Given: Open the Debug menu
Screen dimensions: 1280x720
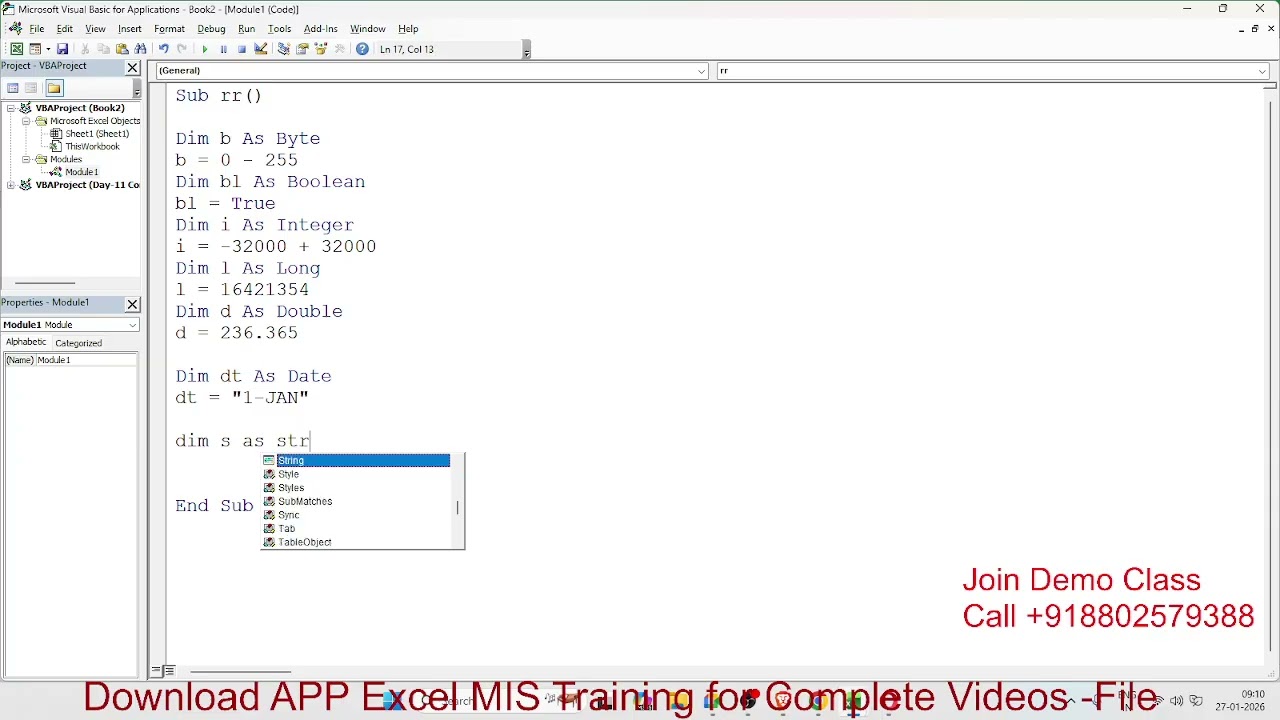Looking at the screenshot, I should pyautogui.click(x=211, y=29).
